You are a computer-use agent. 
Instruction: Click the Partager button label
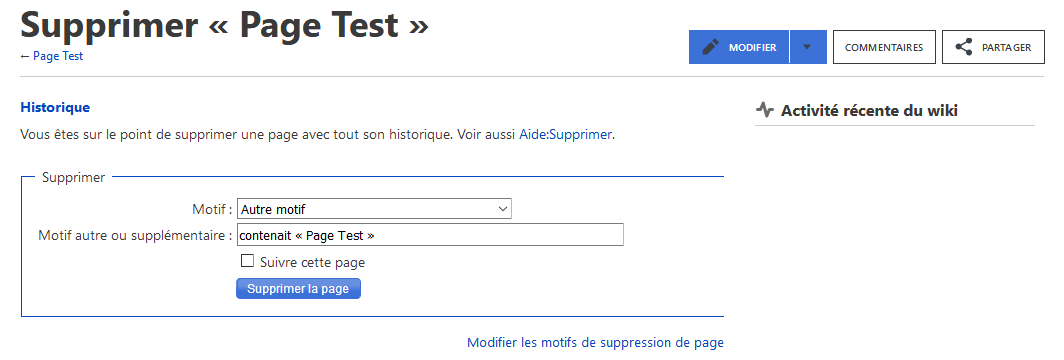1007,47
